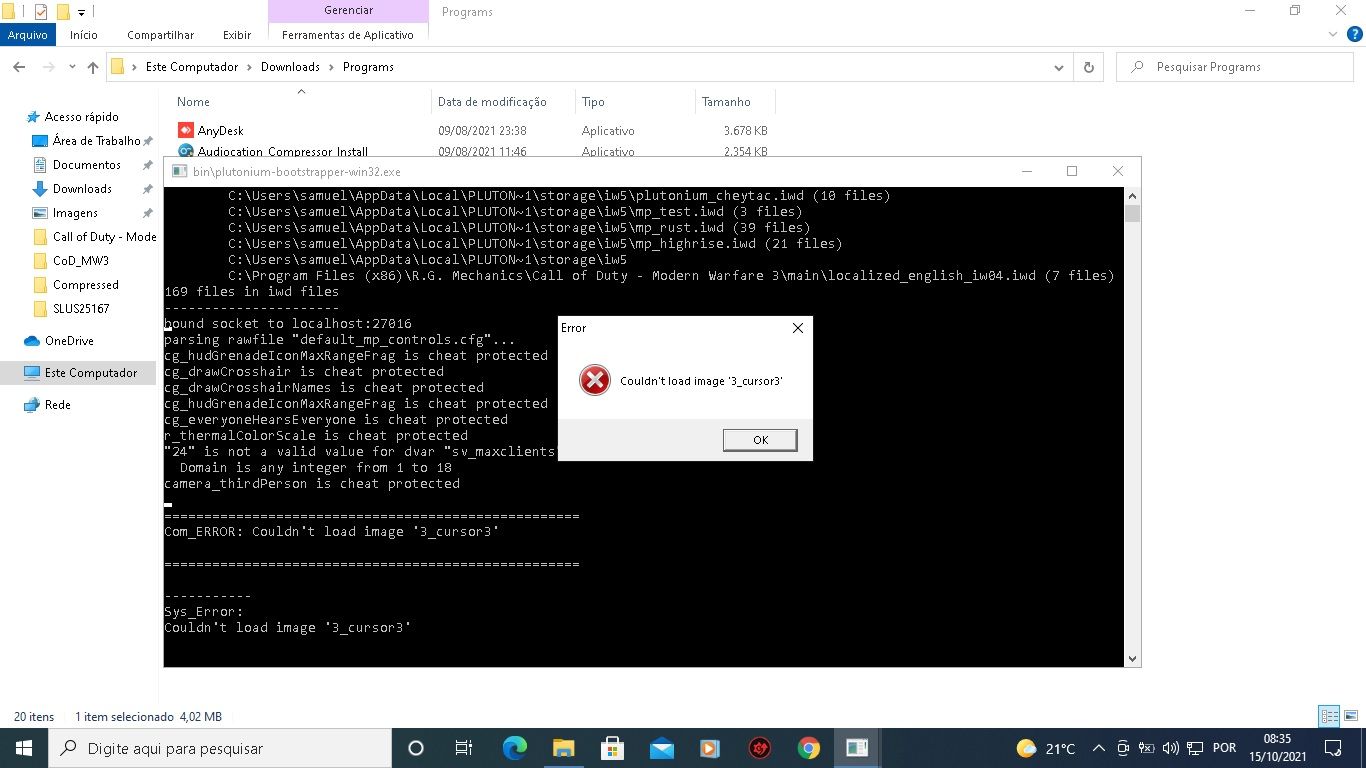The height and width of the screenshot is (768, 1366).
Task: Sort by the Tamanho column header
Action: (726, 102)
